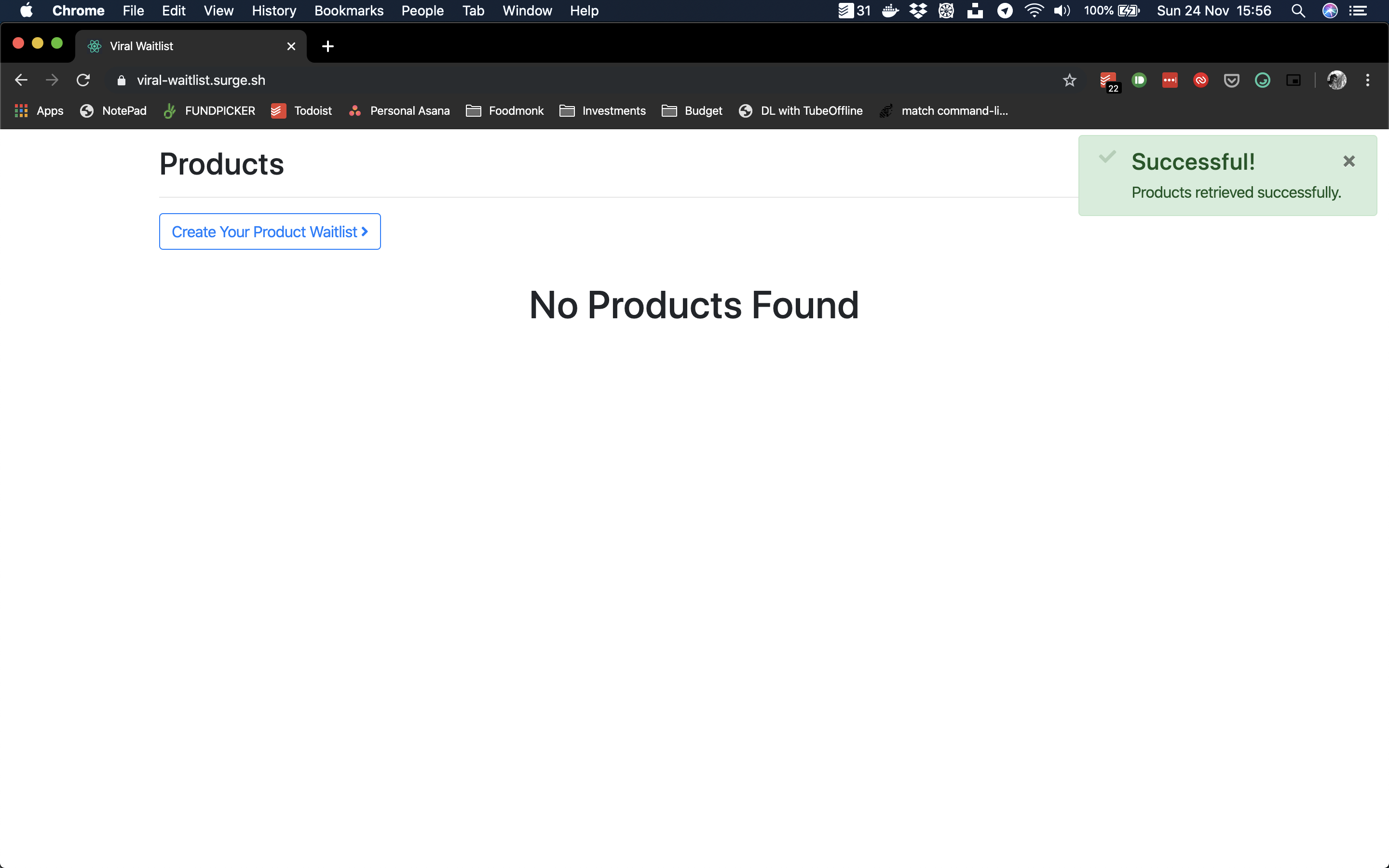The width and height of the screenshot is (1389, 868).
Task: Open the History menu
Action: tap(274, 11)
